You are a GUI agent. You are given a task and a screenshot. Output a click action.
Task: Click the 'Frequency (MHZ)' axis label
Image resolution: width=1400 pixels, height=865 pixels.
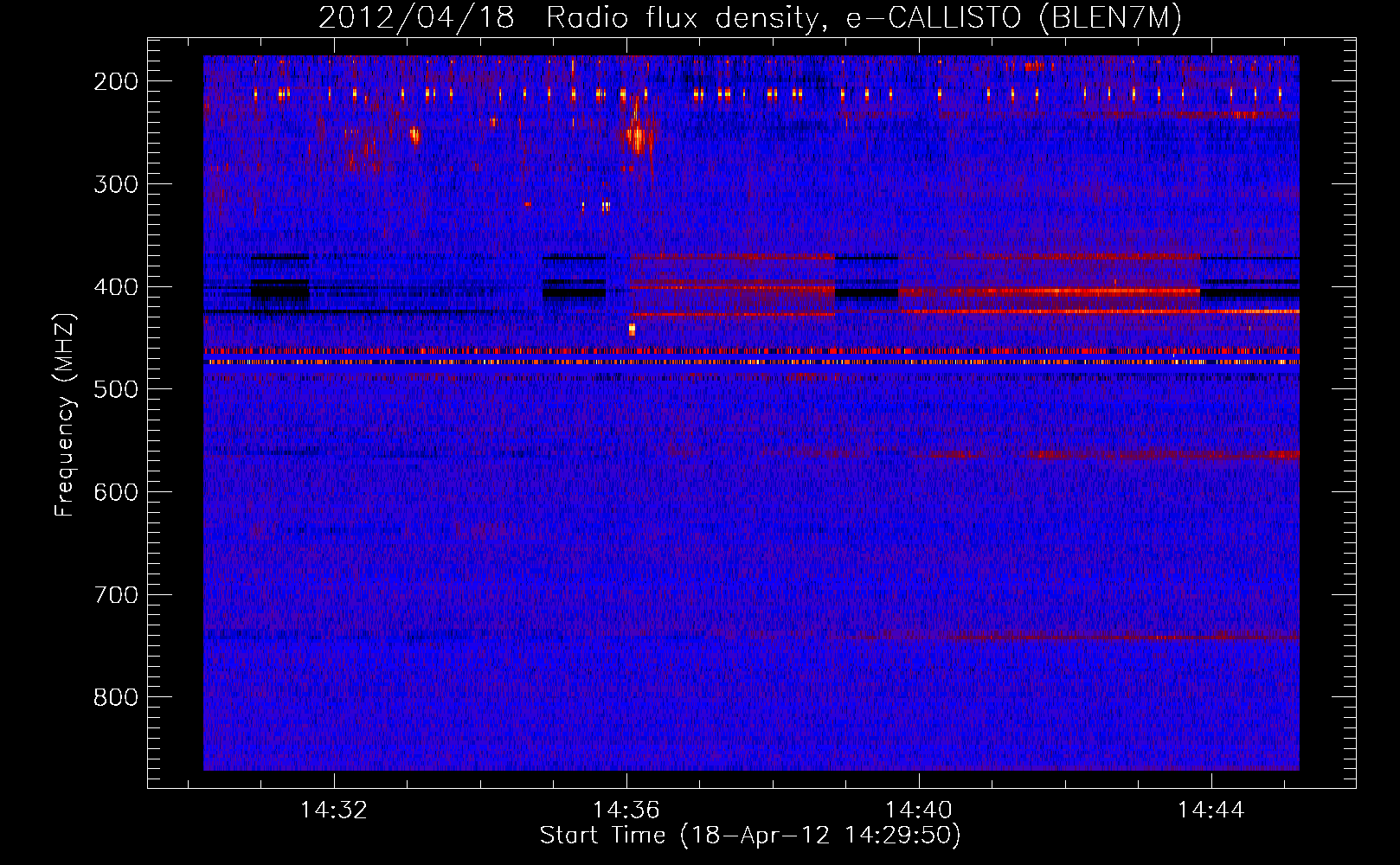click(x=65, y=415)
